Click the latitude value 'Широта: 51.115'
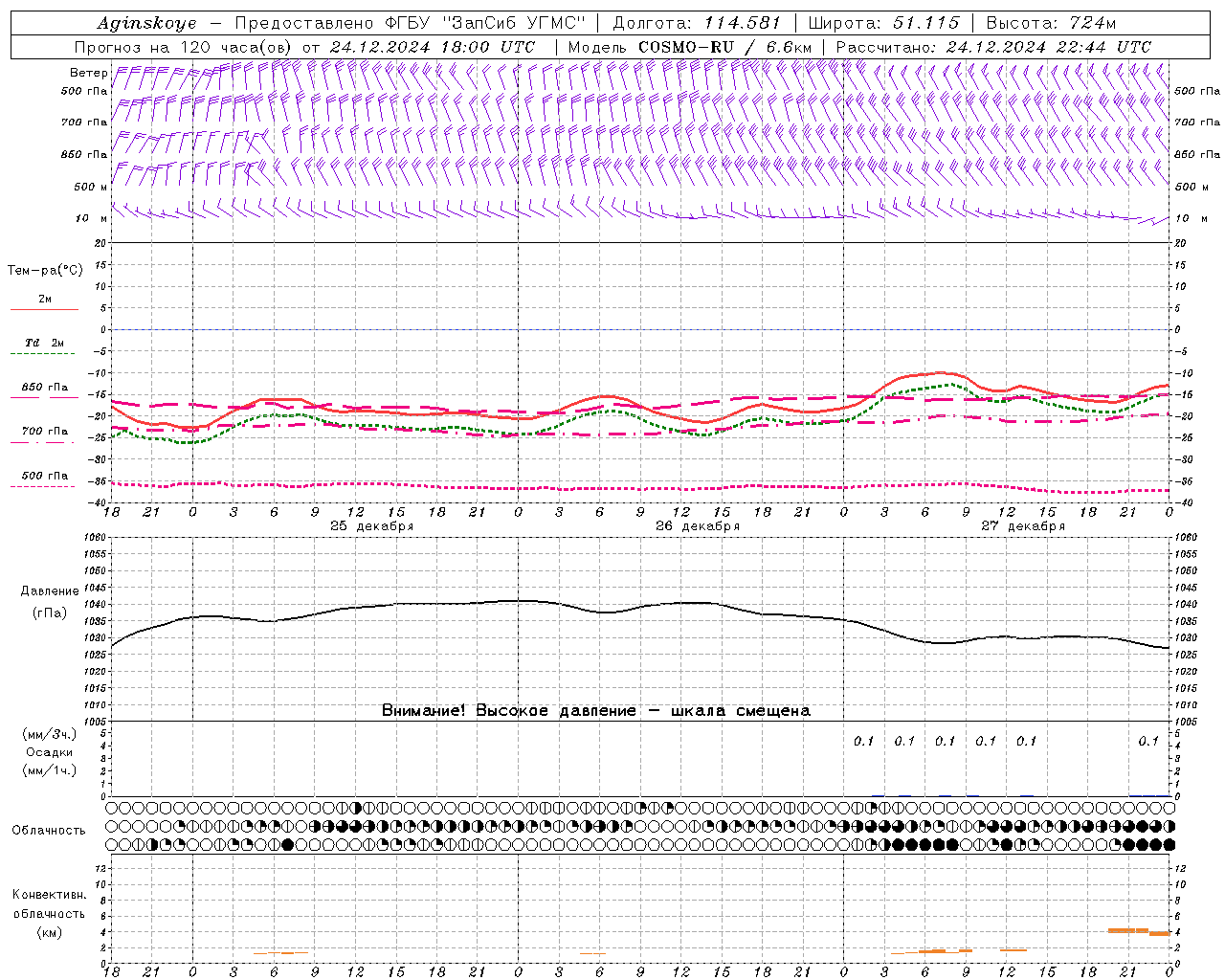Screen dimensions: 1225x980 pos(884,23)
